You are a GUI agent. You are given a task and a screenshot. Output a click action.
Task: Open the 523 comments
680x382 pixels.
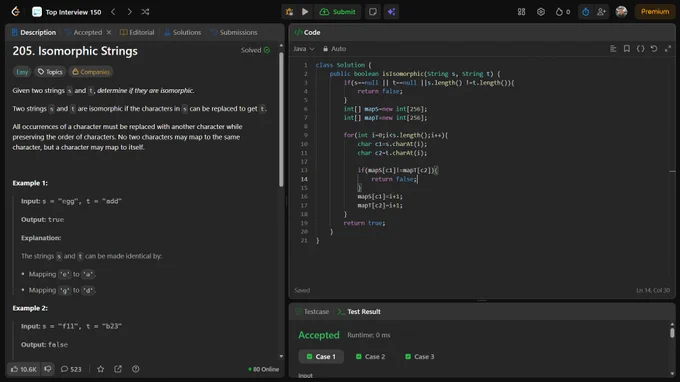(71, 369)
